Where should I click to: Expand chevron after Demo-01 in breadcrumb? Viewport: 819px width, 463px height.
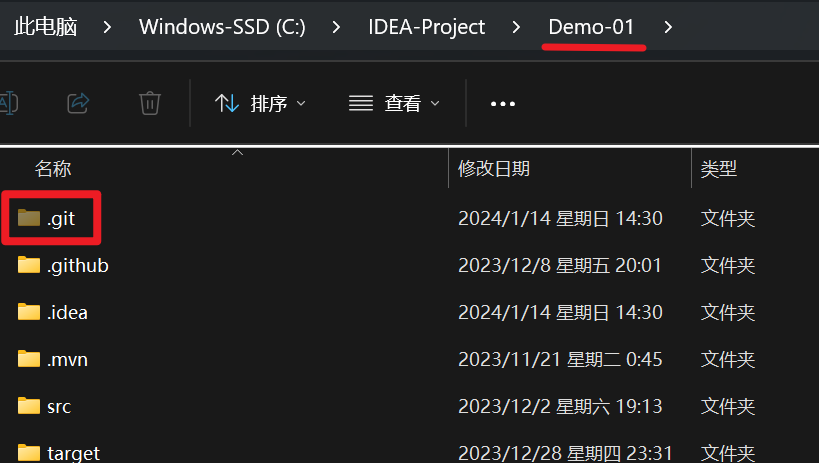[668, 27]
